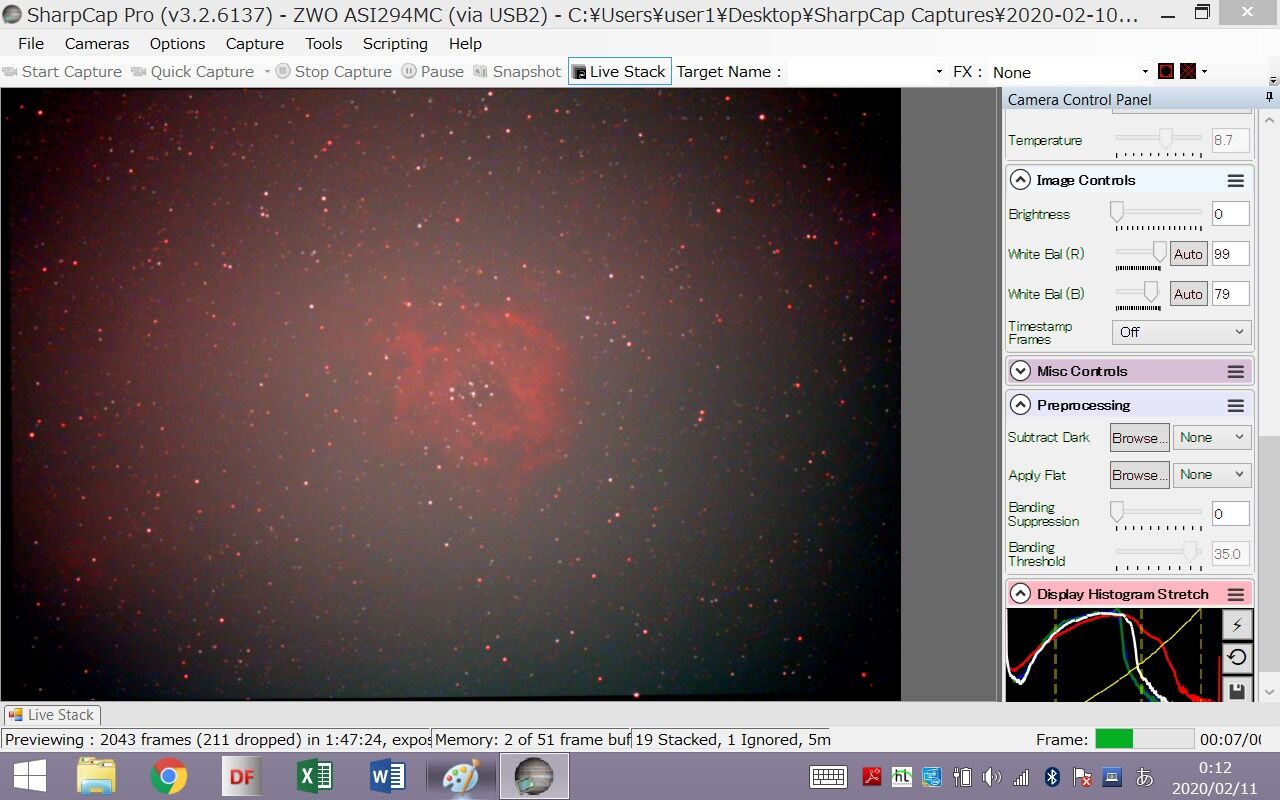1280x800 pixels.
Task: Click the Brightness value field
Action: 1230,214
